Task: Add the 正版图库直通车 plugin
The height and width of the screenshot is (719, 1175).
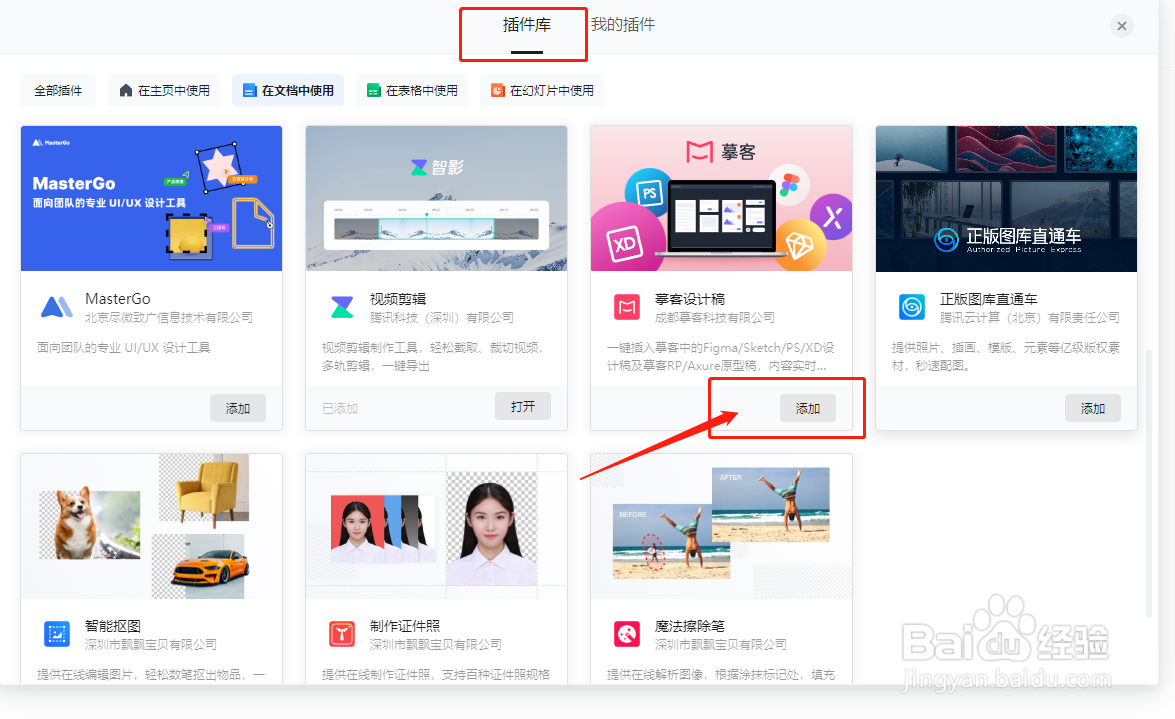Action: tap(1093, 408)
